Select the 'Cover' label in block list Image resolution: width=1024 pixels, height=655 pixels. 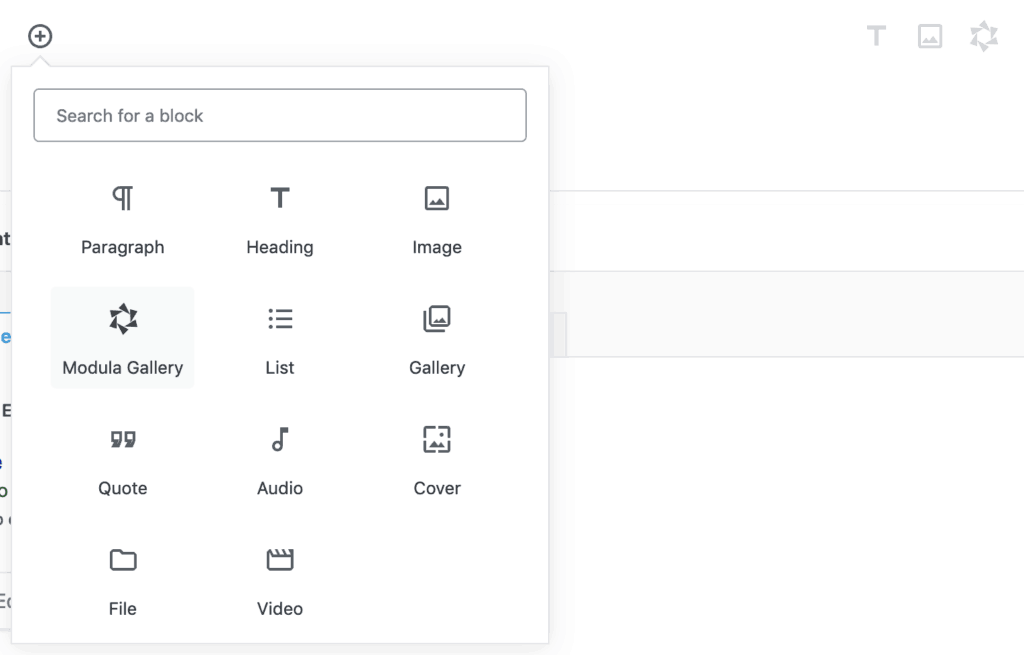(x=437, y=488)
